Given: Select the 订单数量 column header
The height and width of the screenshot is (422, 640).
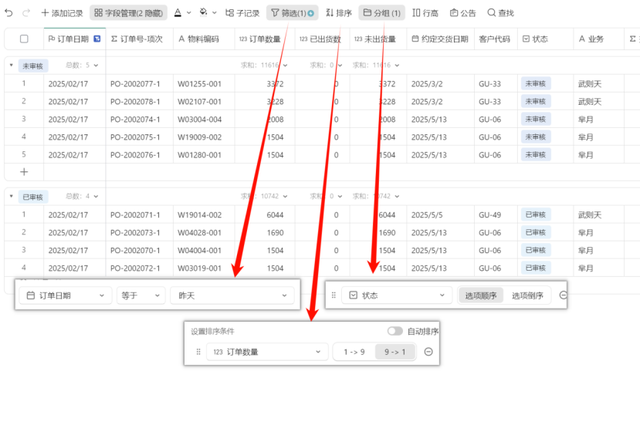Looking at the screenshot, I should (264, 39).
